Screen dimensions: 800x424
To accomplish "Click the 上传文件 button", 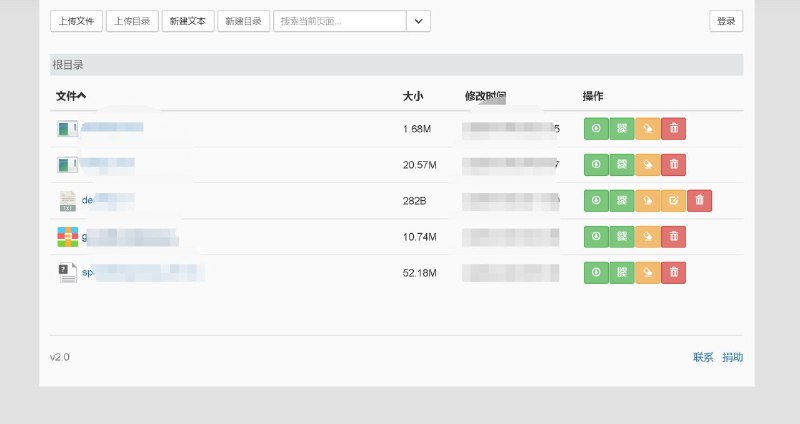I will coord(76,21).
